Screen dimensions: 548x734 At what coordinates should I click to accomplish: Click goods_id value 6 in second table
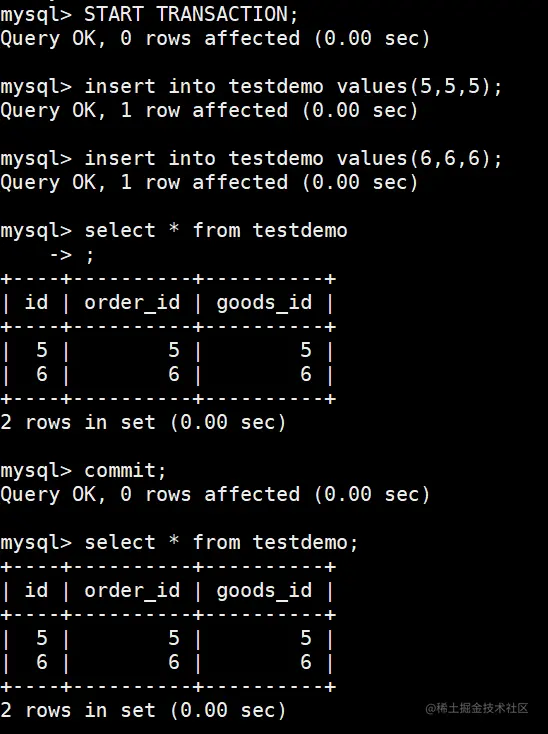[x=306, y=662]
